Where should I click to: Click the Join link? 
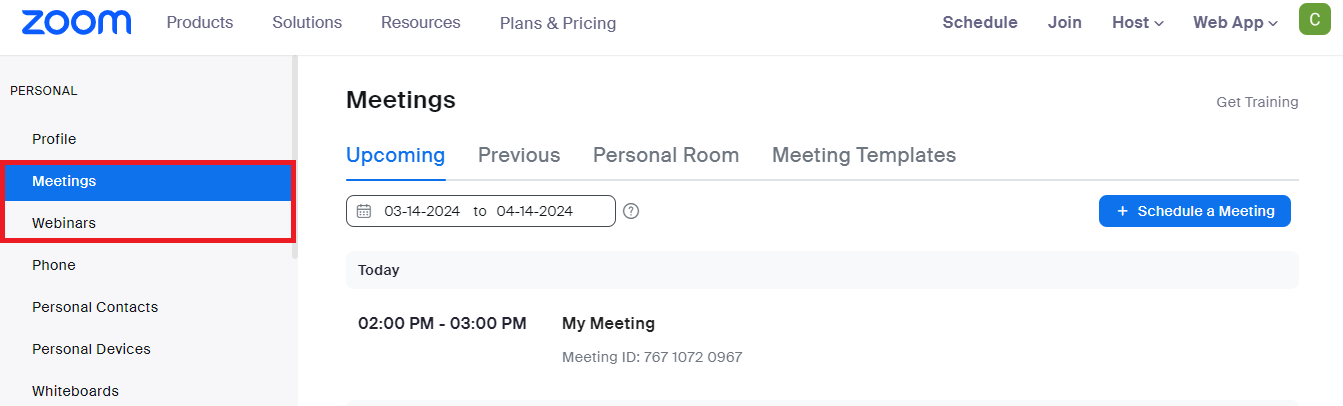coord(1065,22)
